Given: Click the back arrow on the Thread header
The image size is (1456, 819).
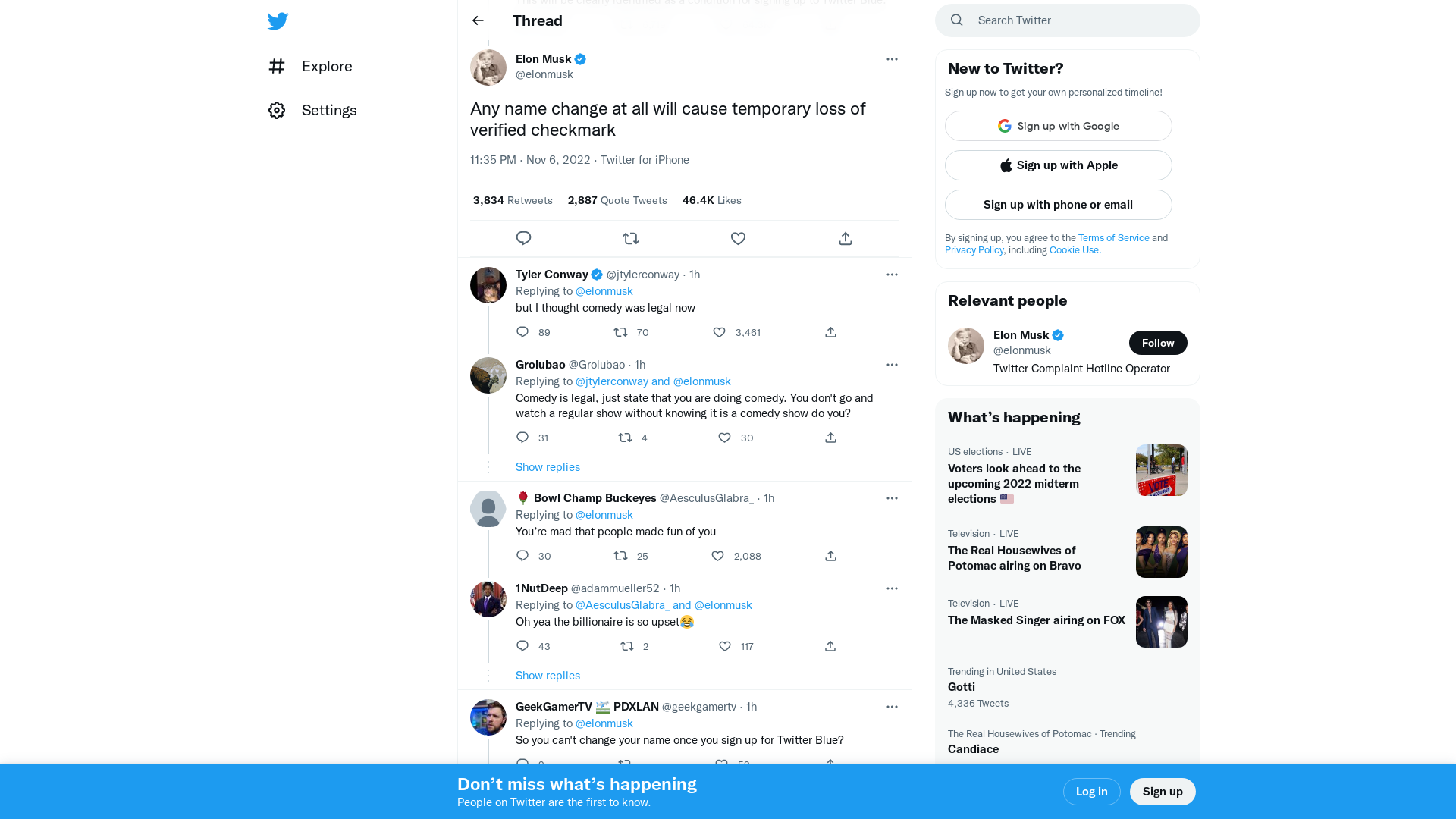Looking at the screenshot, I should pos(477,20).
